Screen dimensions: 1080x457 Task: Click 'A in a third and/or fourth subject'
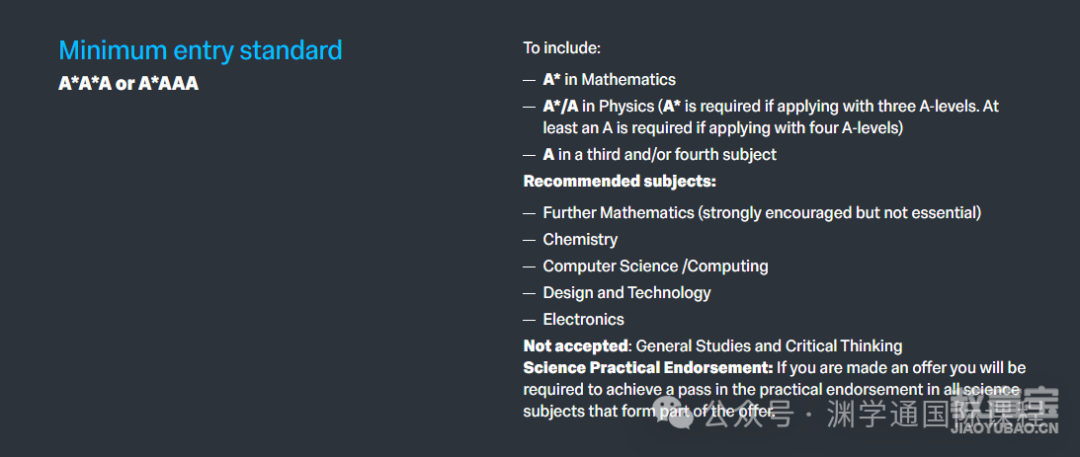point(659,155)
